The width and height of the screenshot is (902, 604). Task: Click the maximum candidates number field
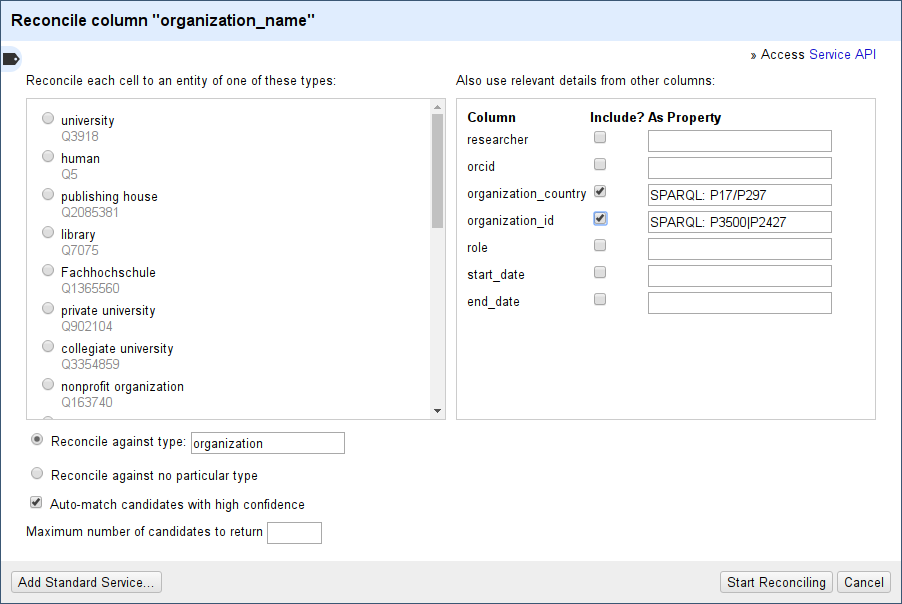[x=295, y=533]
